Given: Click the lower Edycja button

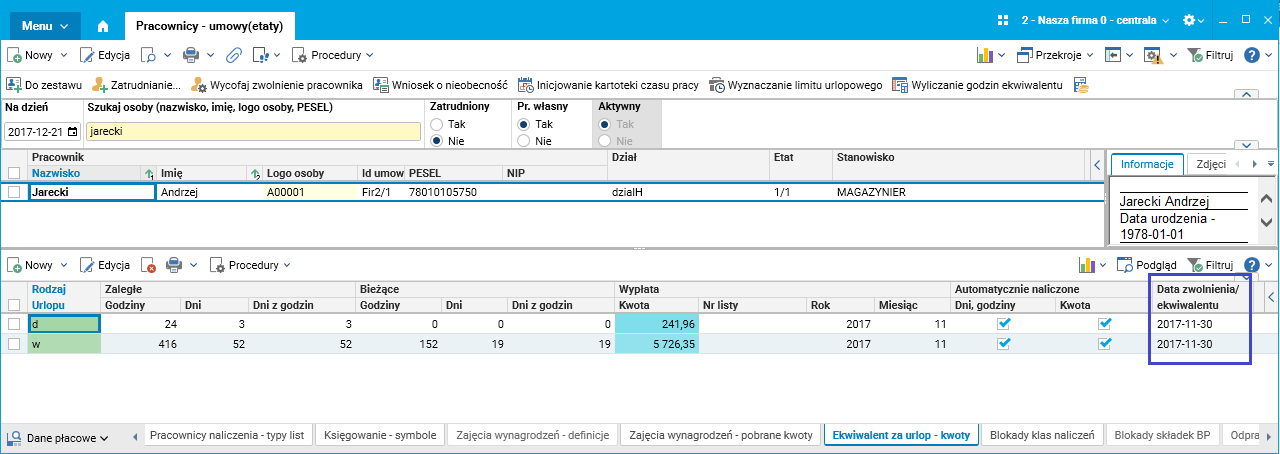Looking at the screenshot, I should click(x=104, y=265).
